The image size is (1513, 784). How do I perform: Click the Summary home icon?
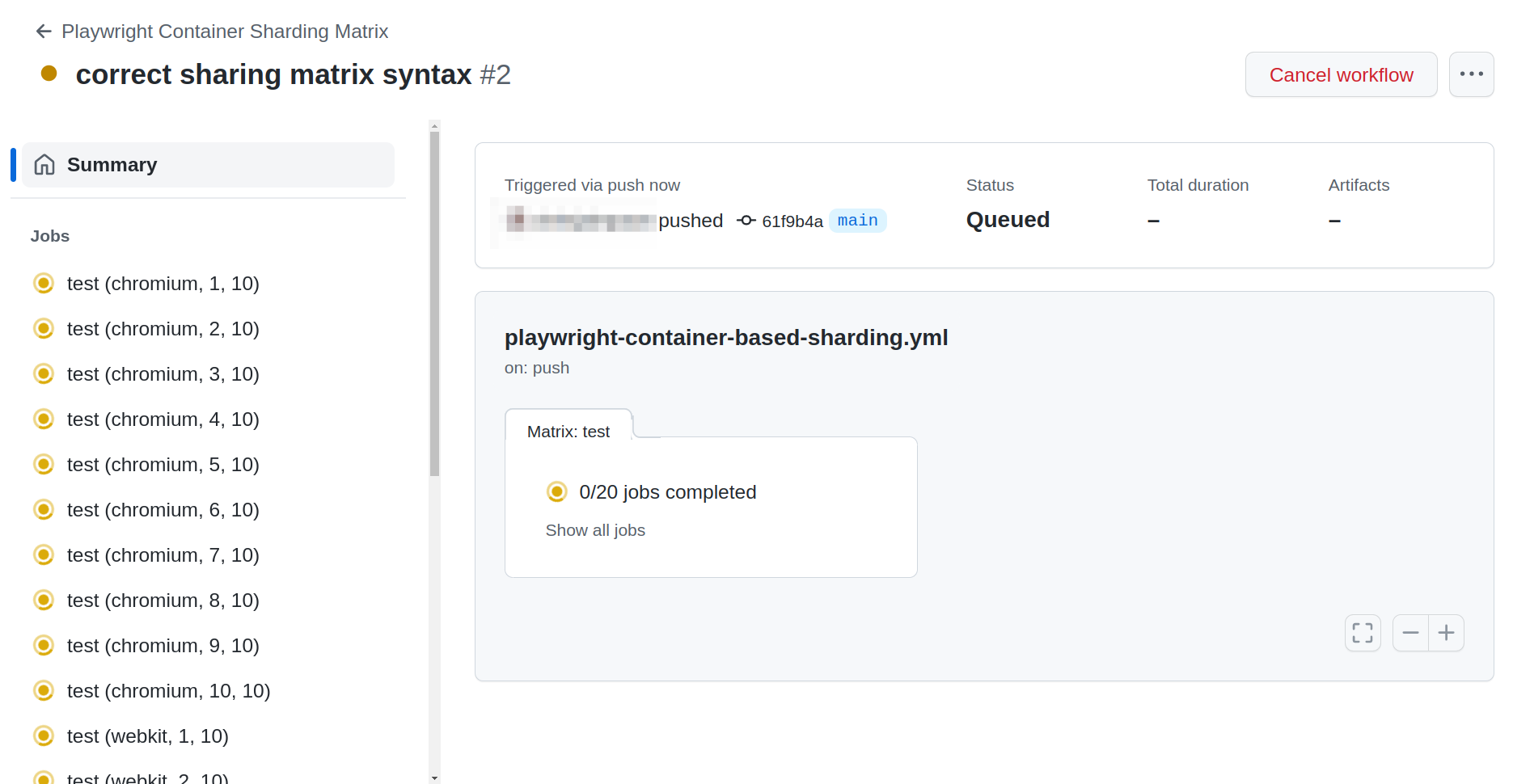pyautogui.click(x=44, y=165)
